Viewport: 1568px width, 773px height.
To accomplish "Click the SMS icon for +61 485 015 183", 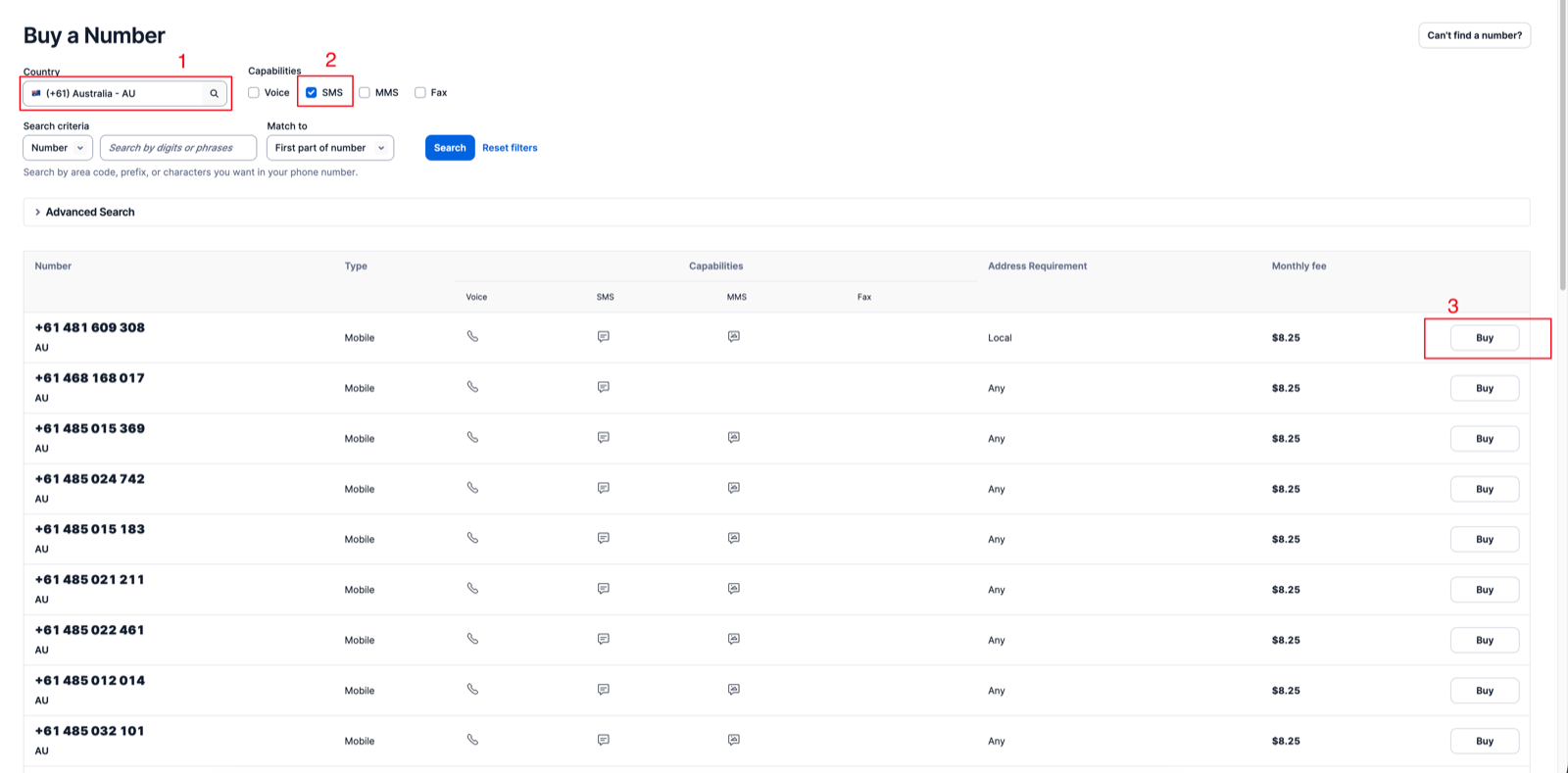I will pos(604,538).
